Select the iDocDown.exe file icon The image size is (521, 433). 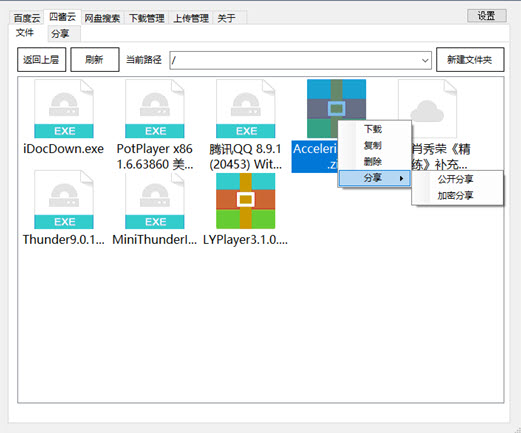coord(64,109)
